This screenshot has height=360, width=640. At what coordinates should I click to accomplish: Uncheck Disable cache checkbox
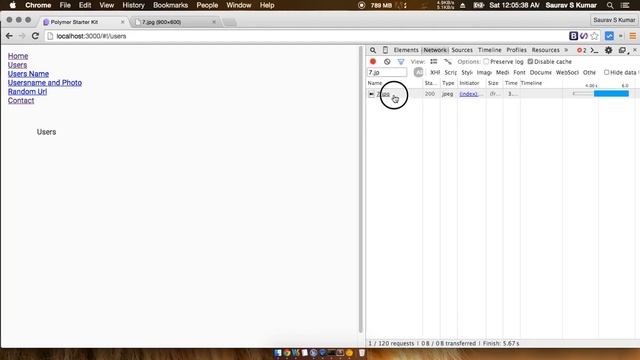coord(530,62)
